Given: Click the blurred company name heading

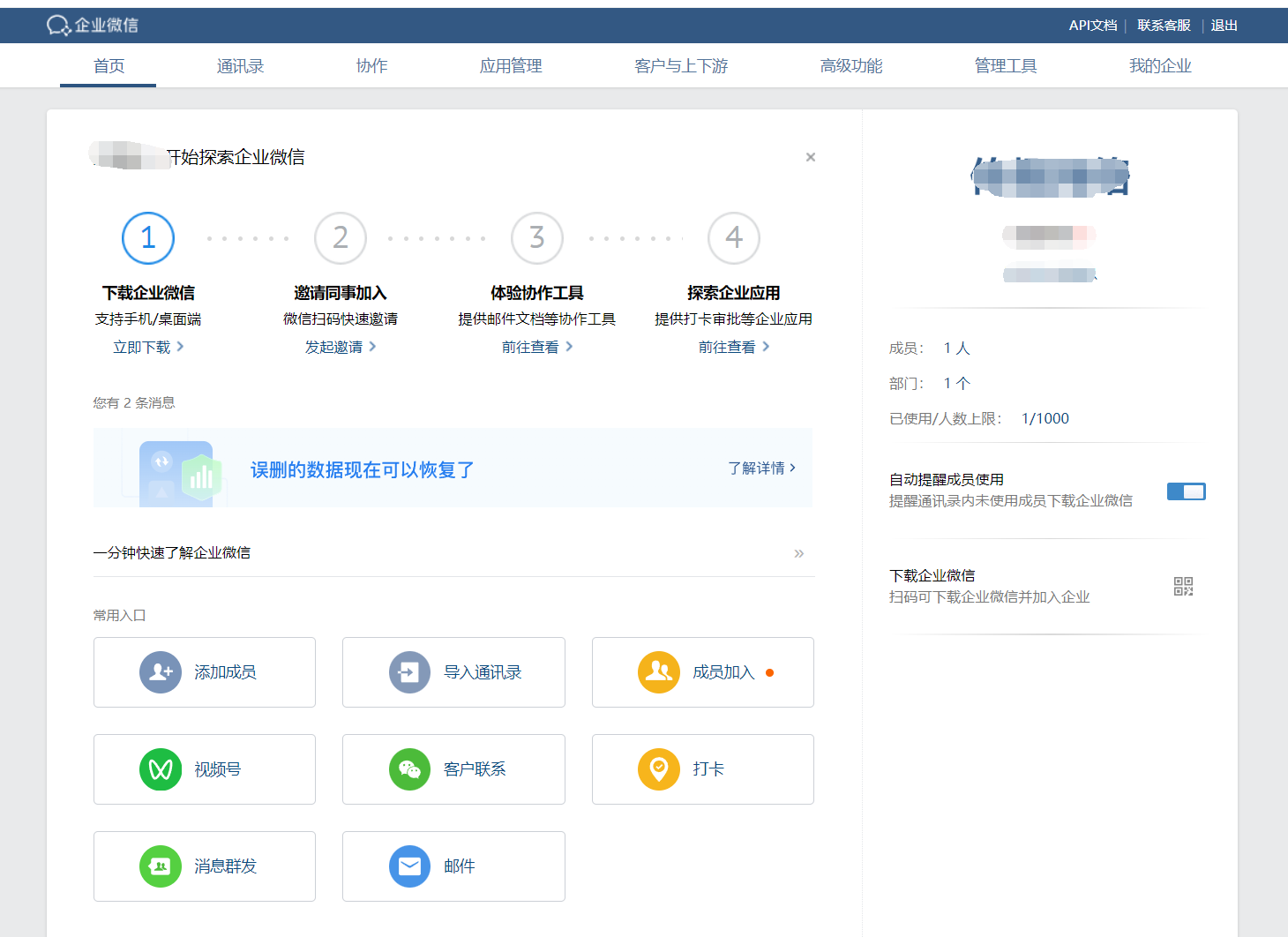Looking at the screenshot, I should (x=1050, y=176).
